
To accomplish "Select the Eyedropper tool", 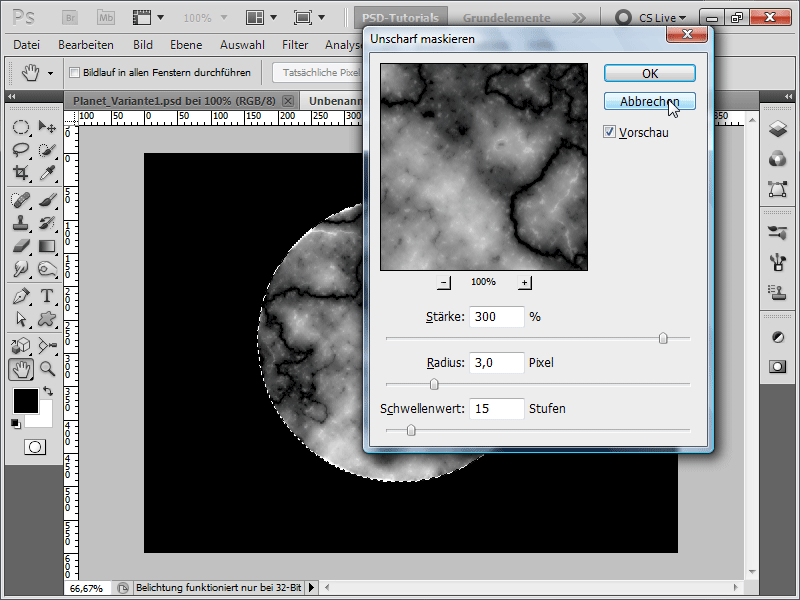I will [x=47, y=172].
